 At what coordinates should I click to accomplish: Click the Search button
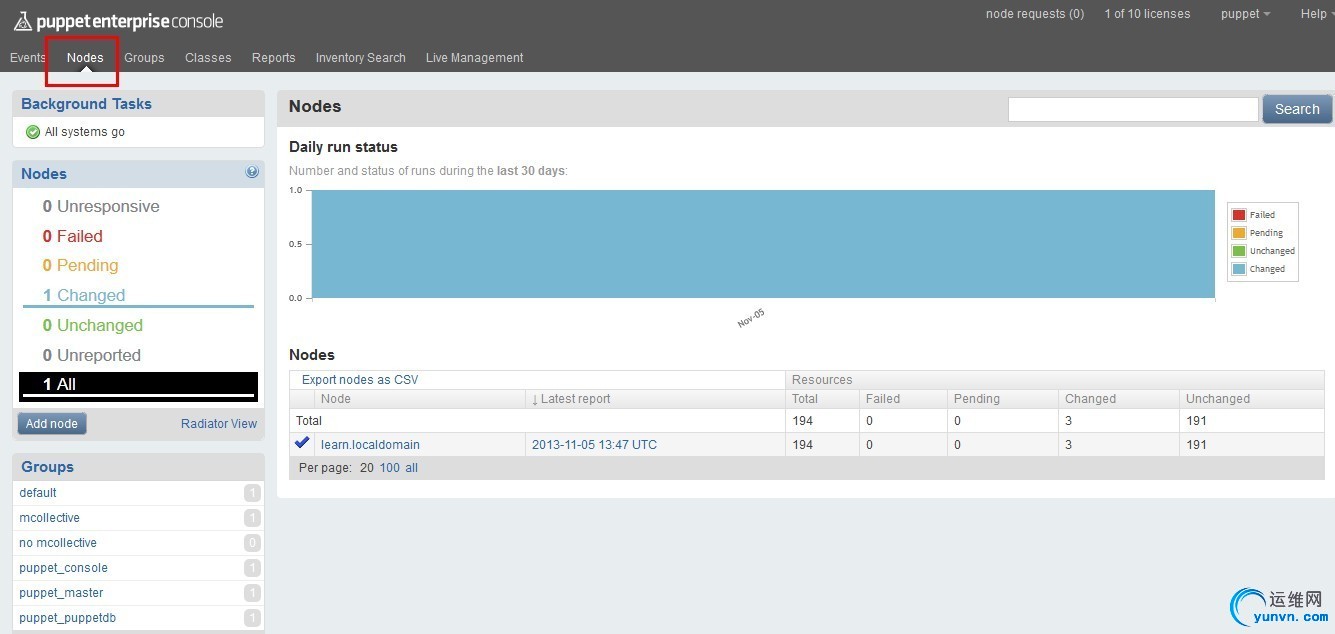click(1297, 109)
